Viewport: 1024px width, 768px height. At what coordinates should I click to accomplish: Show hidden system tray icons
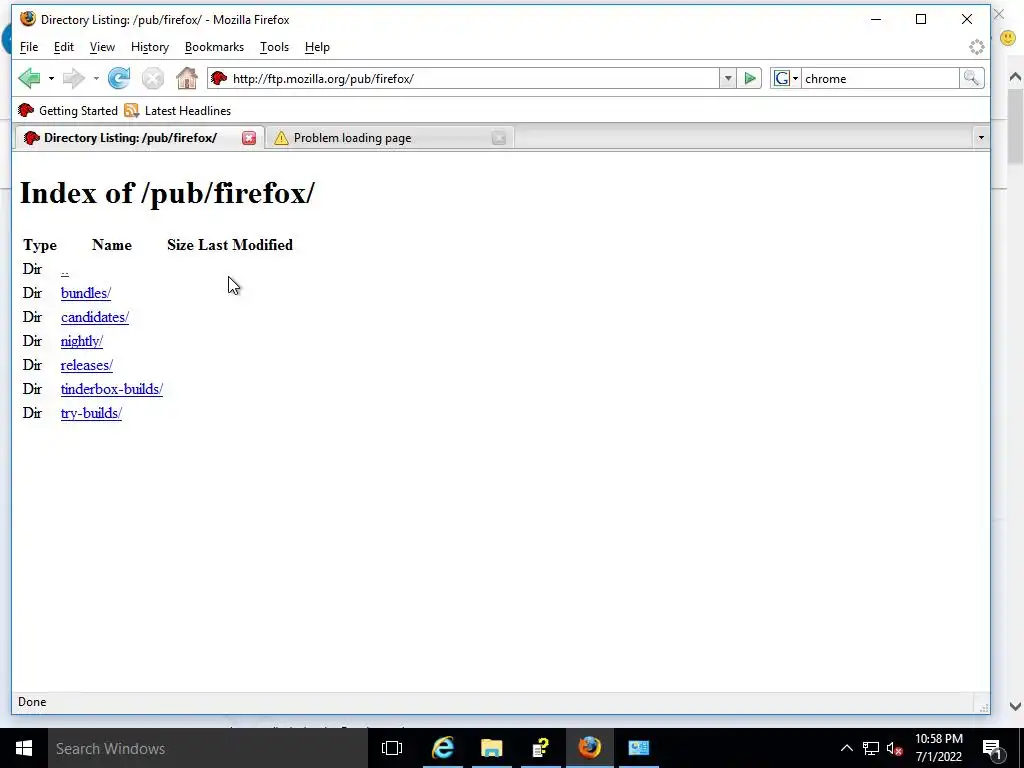click(x=846, y=748)
